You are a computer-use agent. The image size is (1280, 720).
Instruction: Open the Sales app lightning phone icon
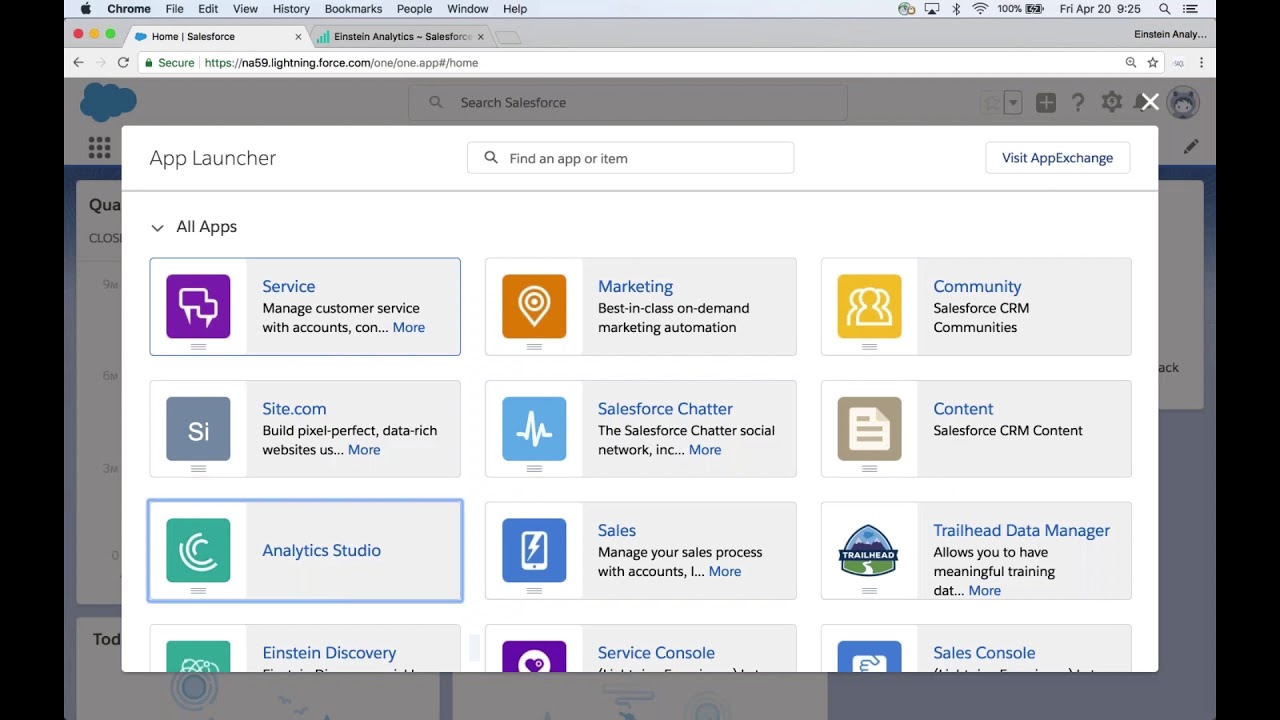534,550
